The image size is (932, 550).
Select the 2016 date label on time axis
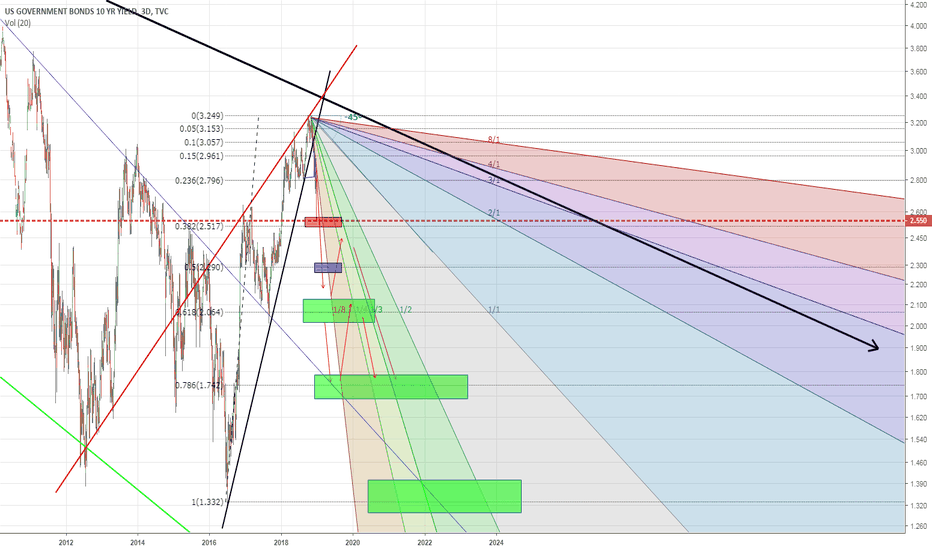point(209,542)
